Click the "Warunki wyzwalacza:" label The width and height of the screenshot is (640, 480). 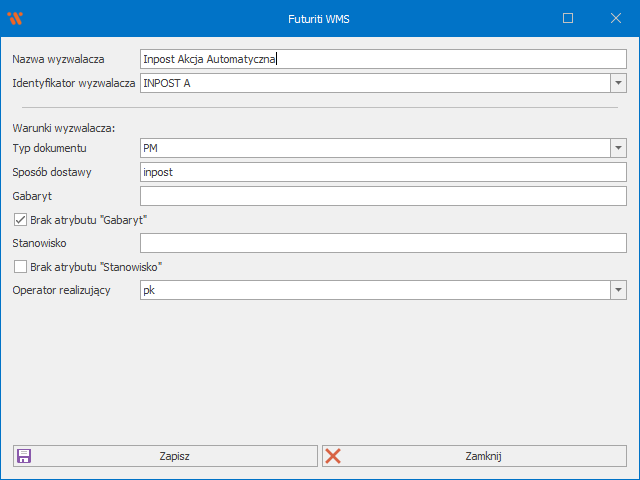pos(64,128)
